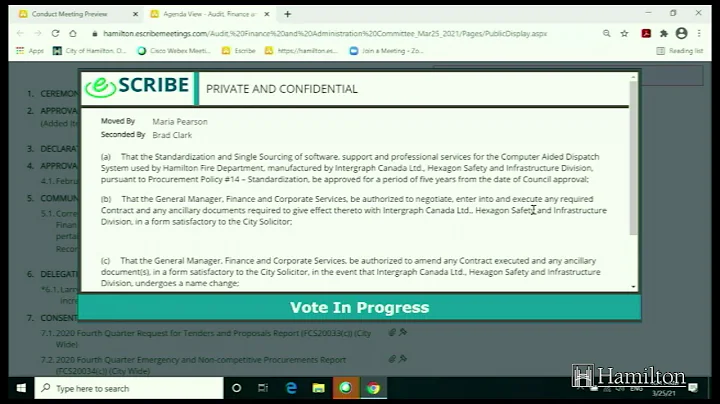Click the scroll down arrow in motion dialog
Image resolution: width=720 pixels, height=404 pixels.
pyautogui.click(x=634, y=286)
